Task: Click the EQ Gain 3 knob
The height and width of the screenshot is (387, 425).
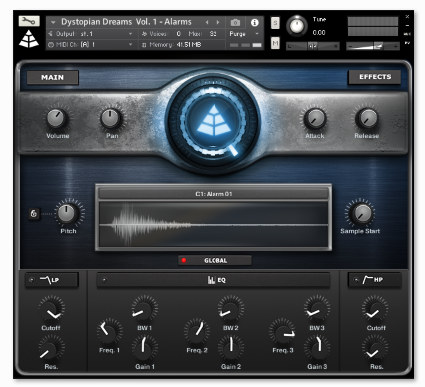Action: tap(317, 348)
